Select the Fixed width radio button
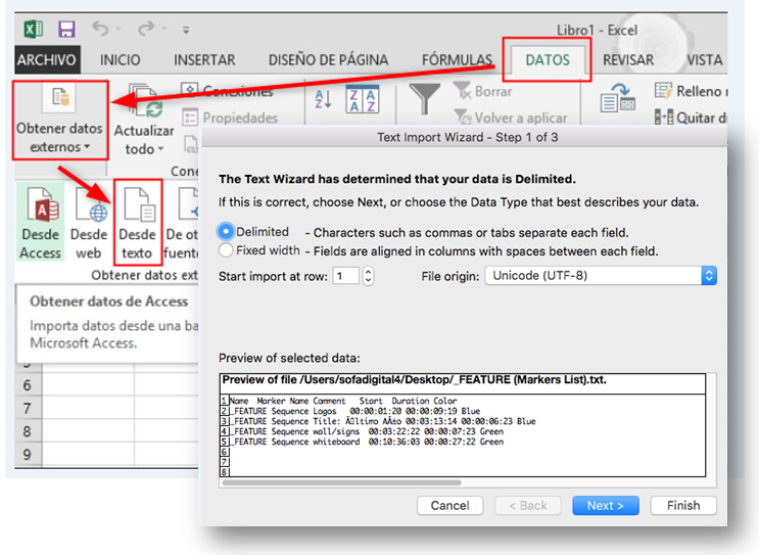 point(226,250)
